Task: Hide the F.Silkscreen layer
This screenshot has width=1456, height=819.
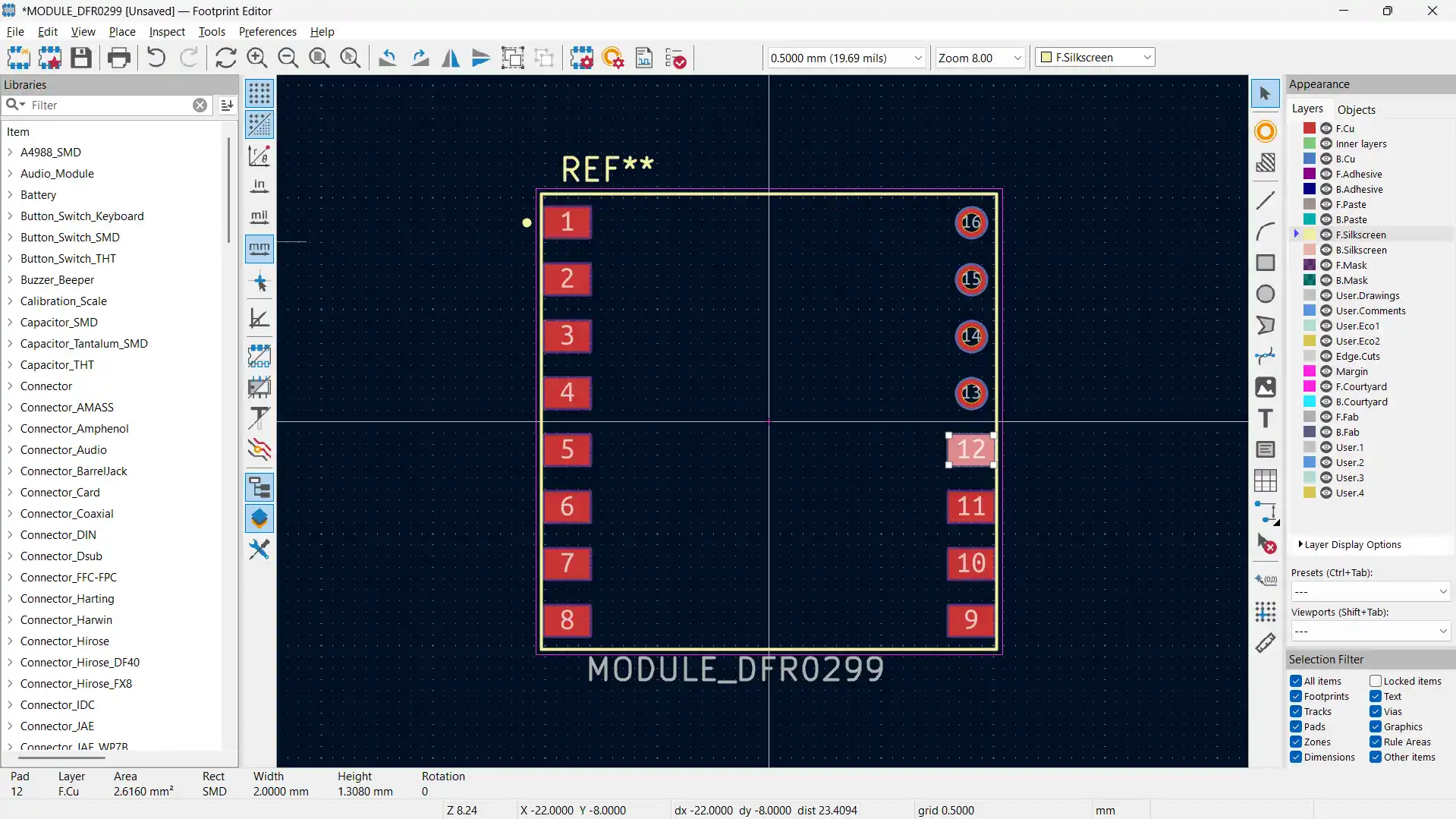Action: (1326, 235)
